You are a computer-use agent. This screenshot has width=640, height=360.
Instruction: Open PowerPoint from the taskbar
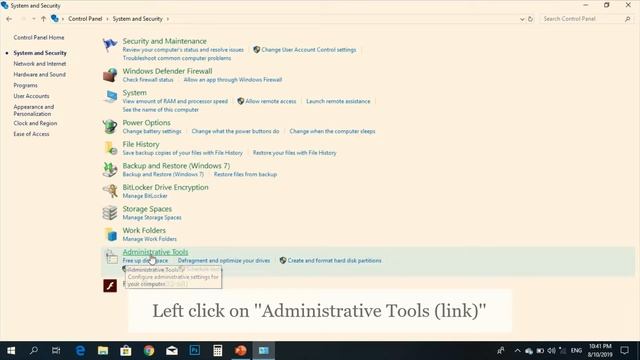coord(240,351)
